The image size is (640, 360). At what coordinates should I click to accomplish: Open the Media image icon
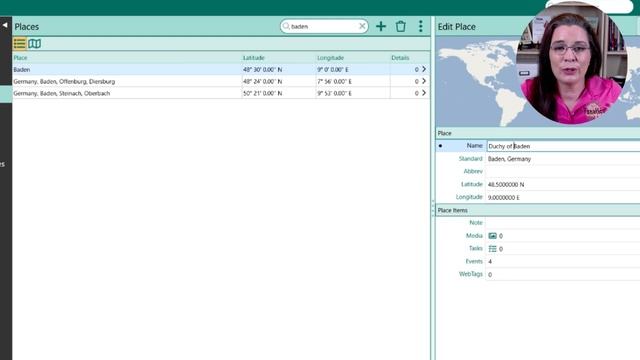[x=493, y=236]
